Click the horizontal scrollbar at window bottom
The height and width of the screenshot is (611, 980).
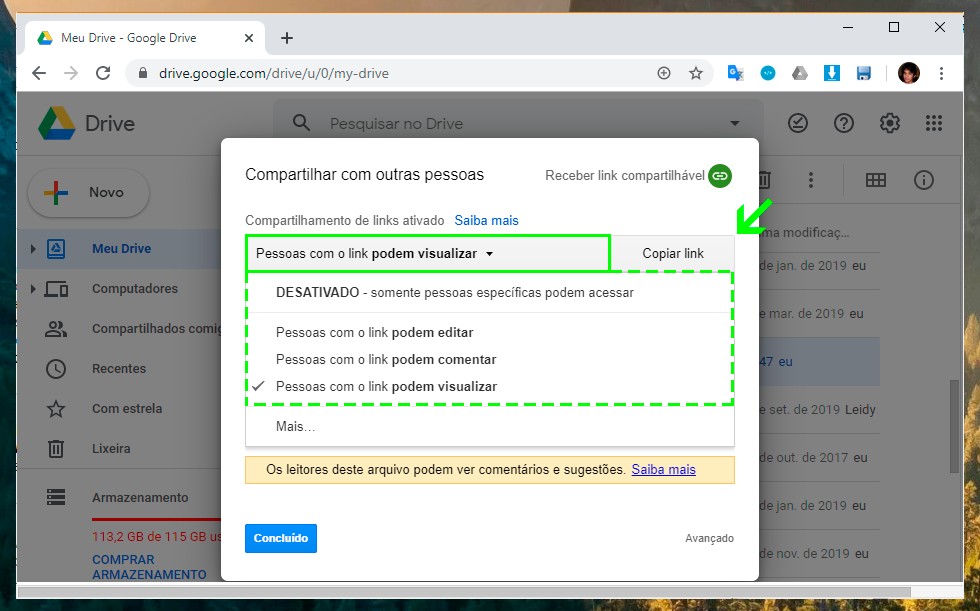pos(463,591)
